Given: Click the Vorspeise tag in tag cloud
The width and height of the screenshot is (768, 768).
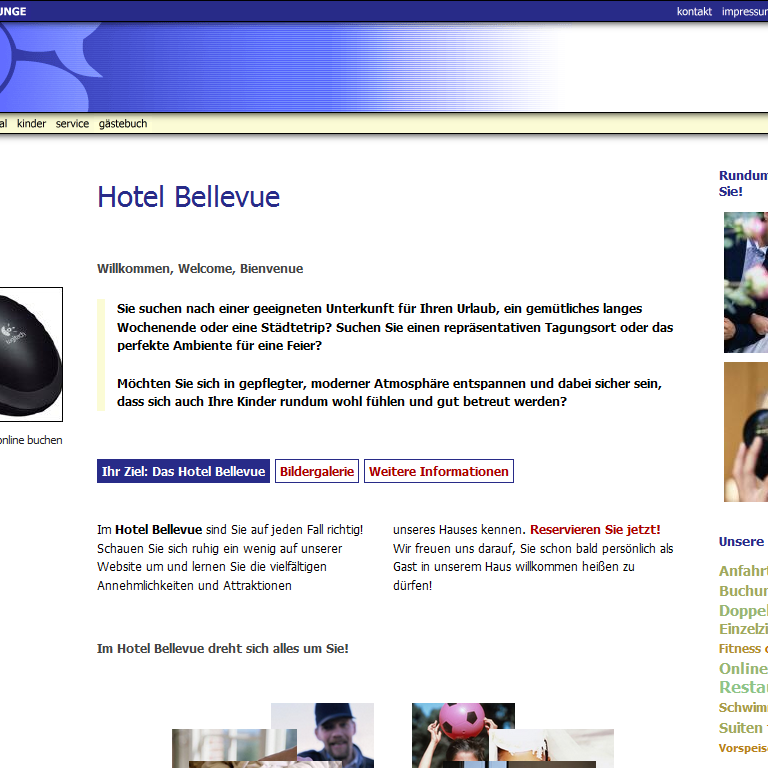Looking at the screenshot, I should pos(743,748).
